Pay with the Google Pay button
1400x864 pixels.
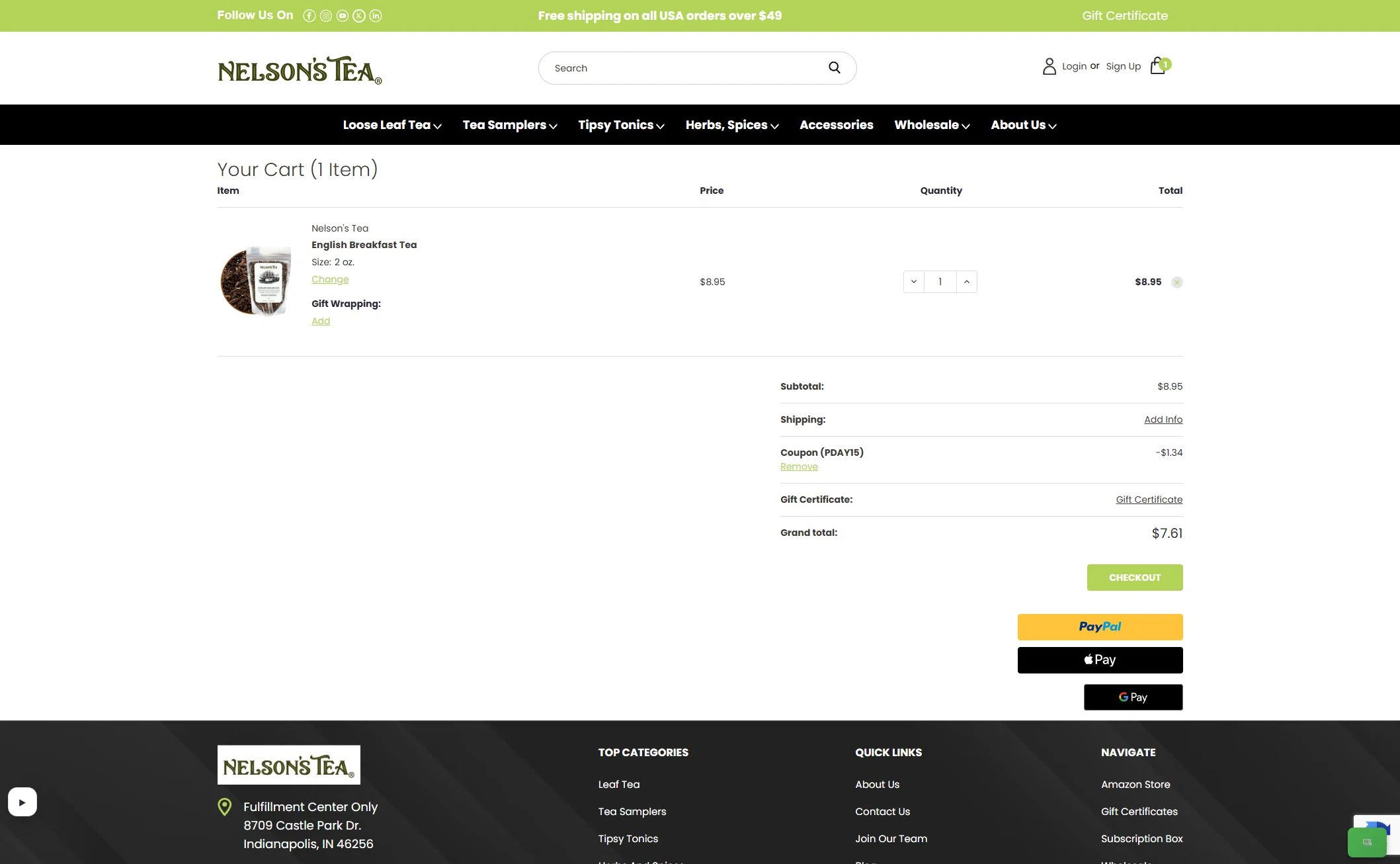1133,697
